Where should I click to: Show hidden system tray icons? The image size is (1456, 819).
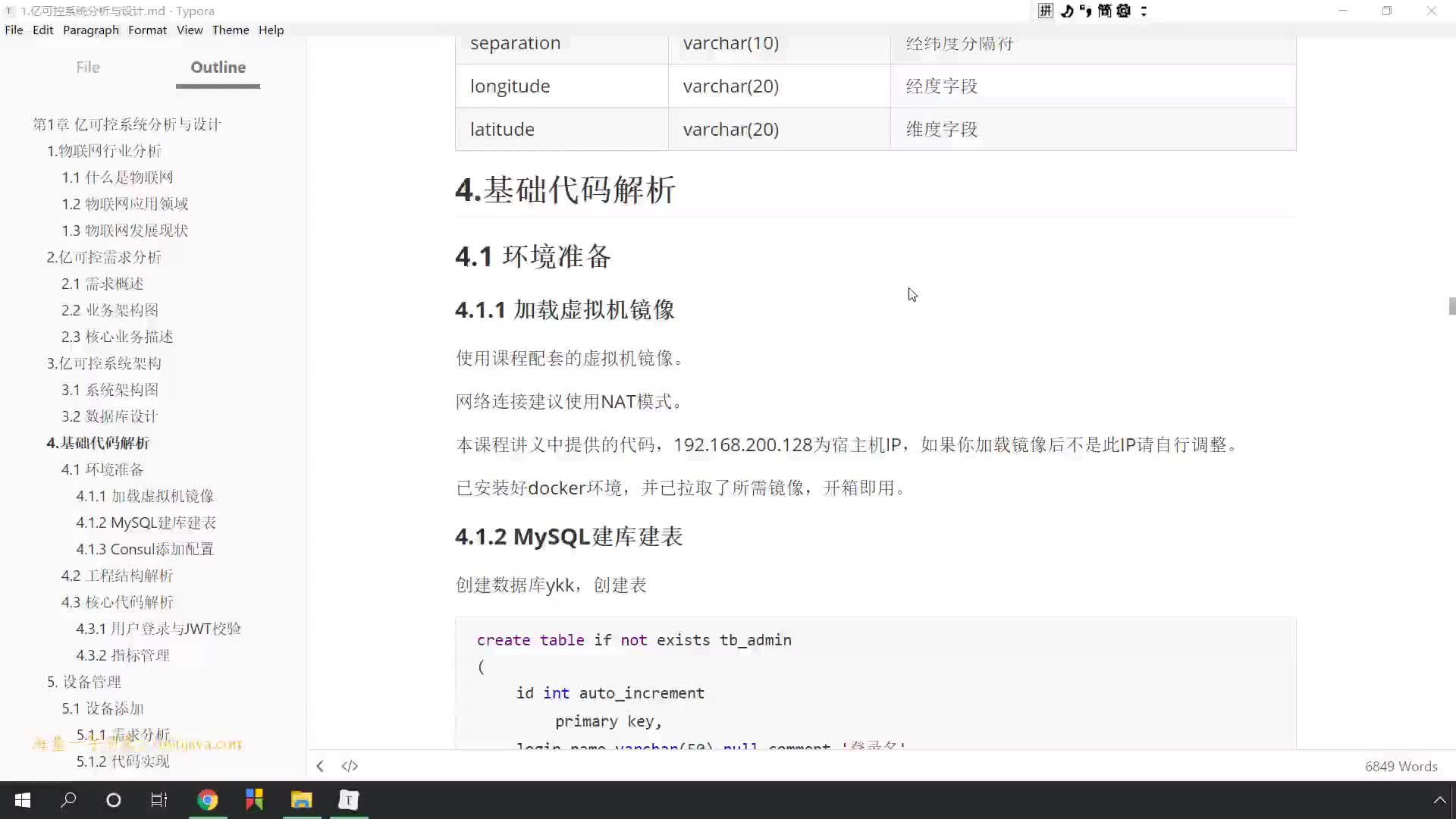[1439, 800]
